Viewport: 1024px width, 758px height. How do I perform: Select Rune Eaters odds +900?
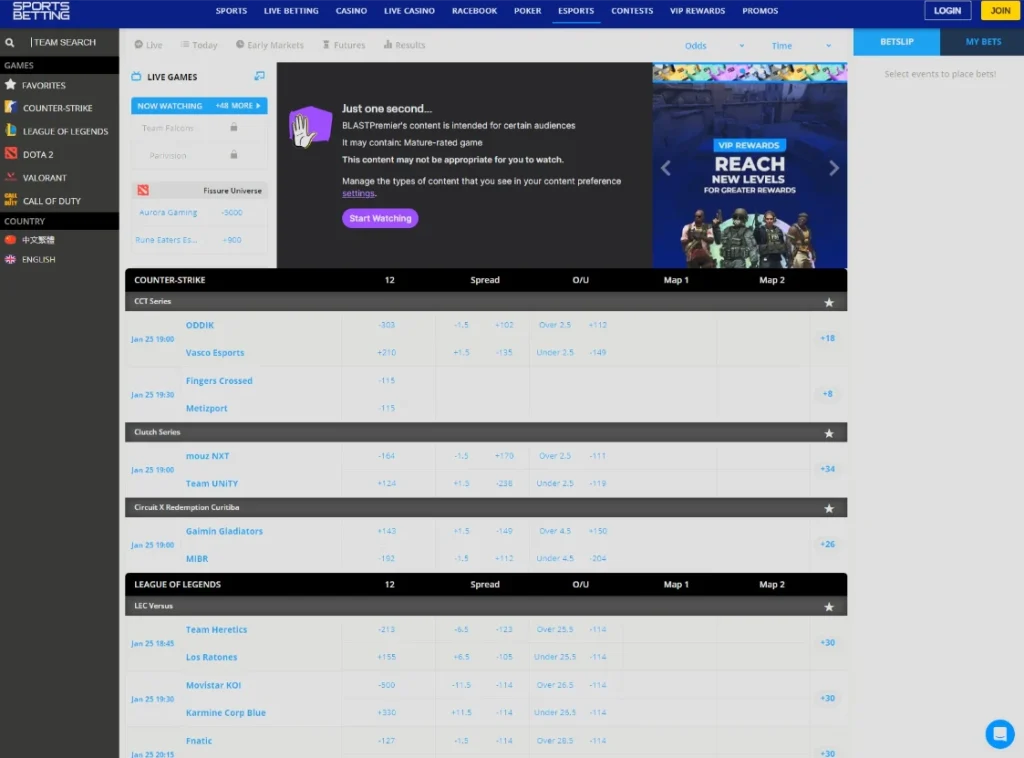[232, 240]
